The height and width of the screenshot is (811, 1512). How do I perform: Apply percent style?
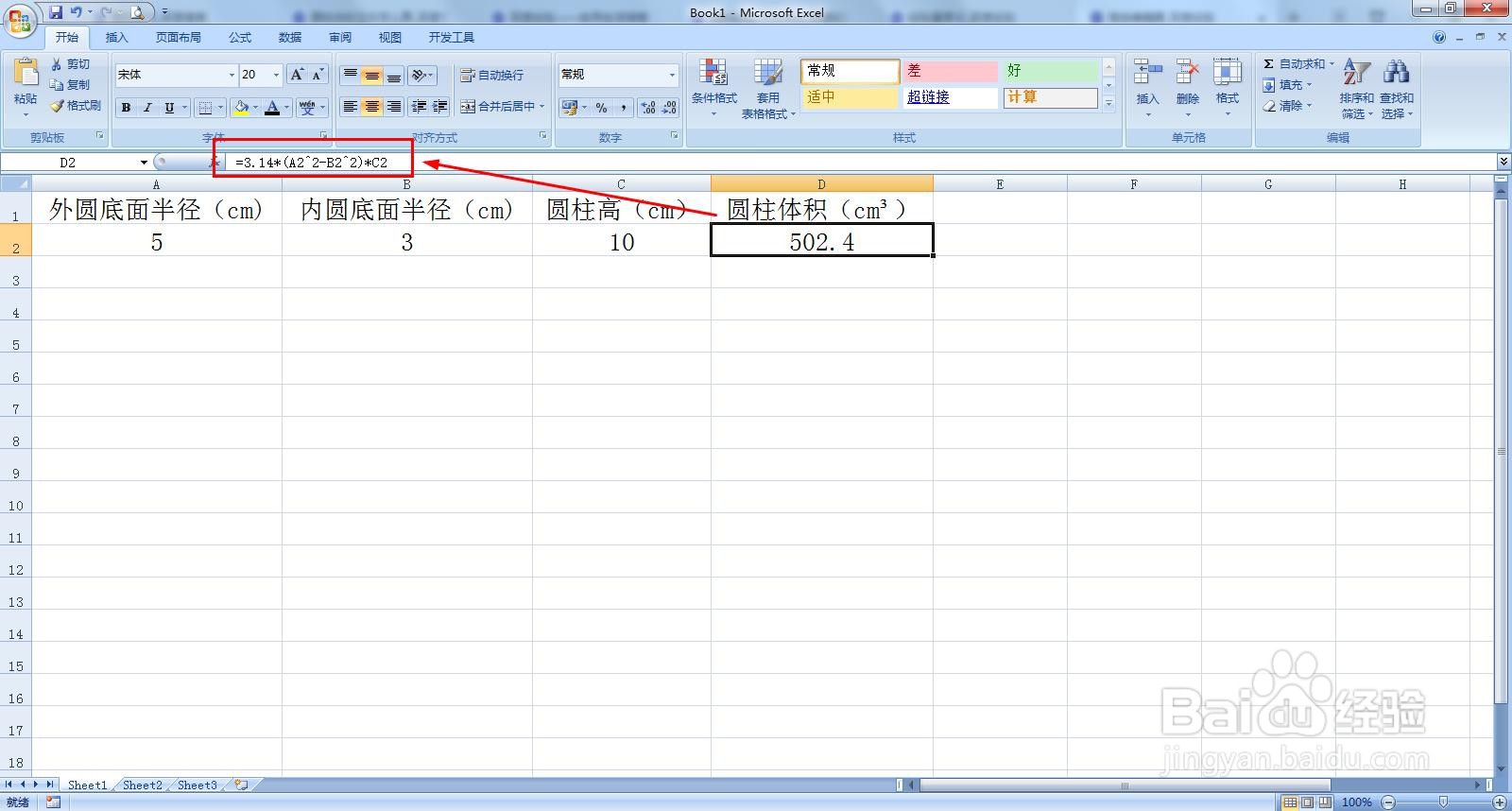point(601,108)
